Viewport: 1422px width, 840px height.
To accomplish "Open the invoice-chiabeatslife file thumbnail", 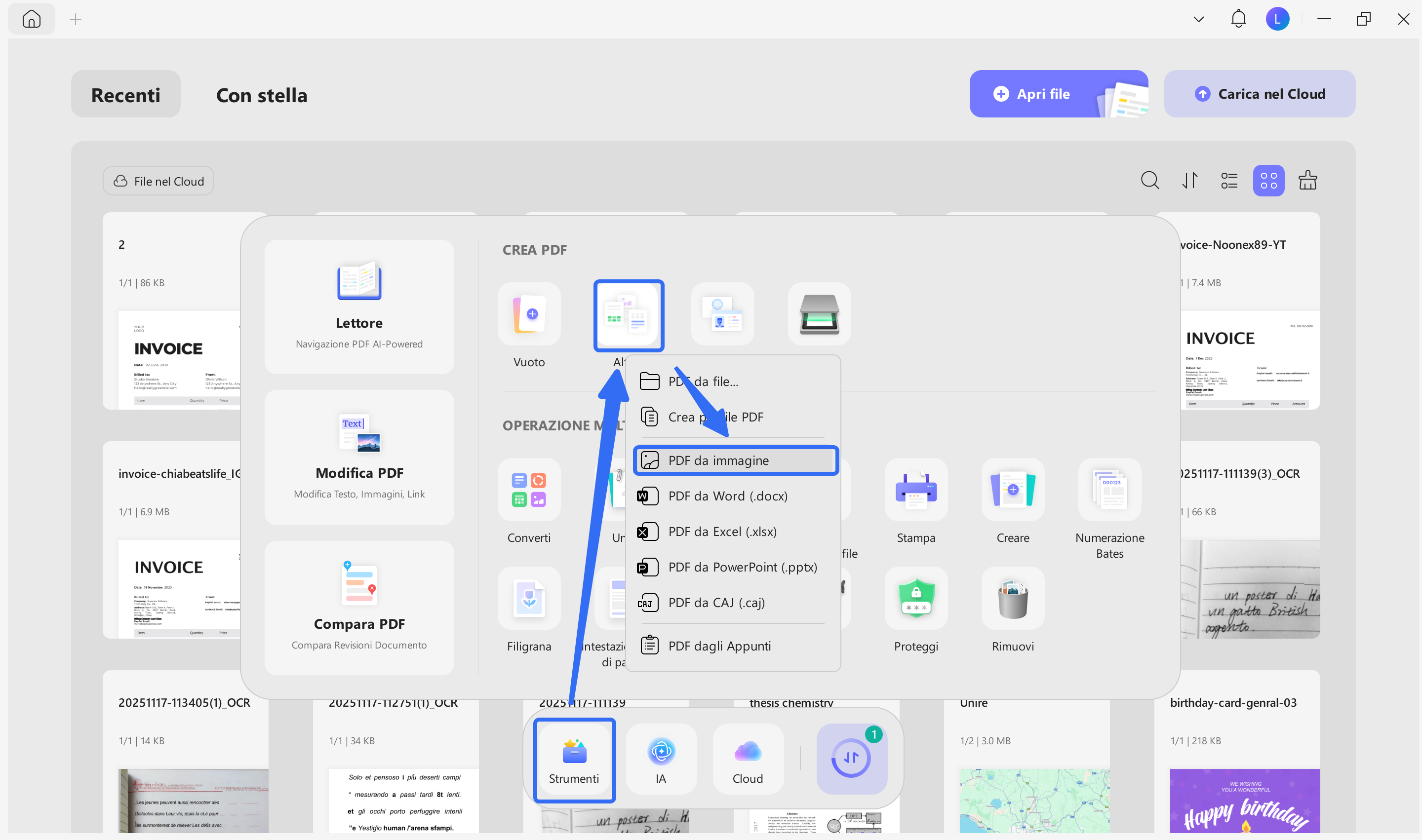I will coord(179,589).
